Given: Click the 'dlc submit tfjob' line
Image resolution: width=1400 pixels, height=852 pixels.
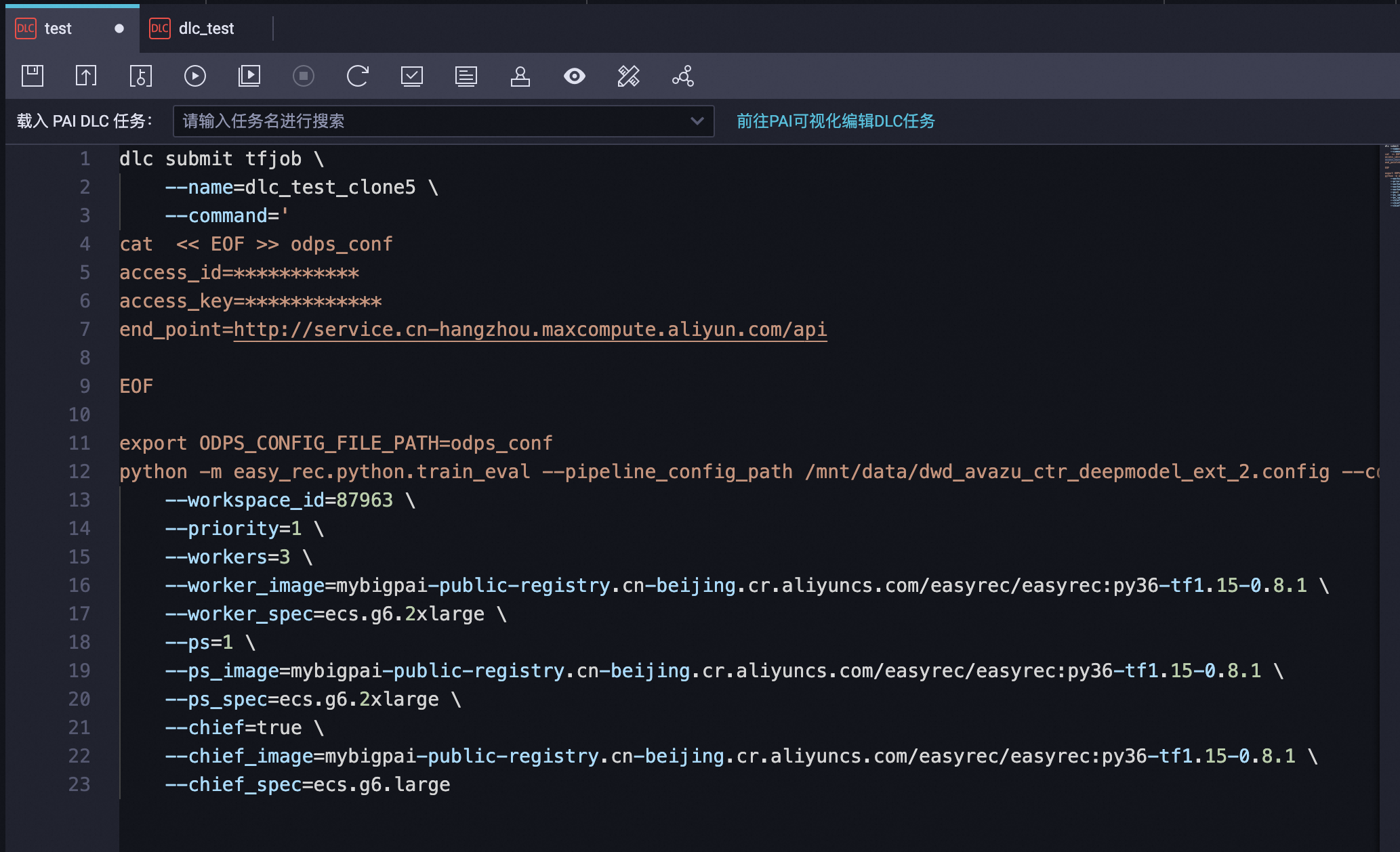Looking at the screenshot, I should (x=222, y=158).
